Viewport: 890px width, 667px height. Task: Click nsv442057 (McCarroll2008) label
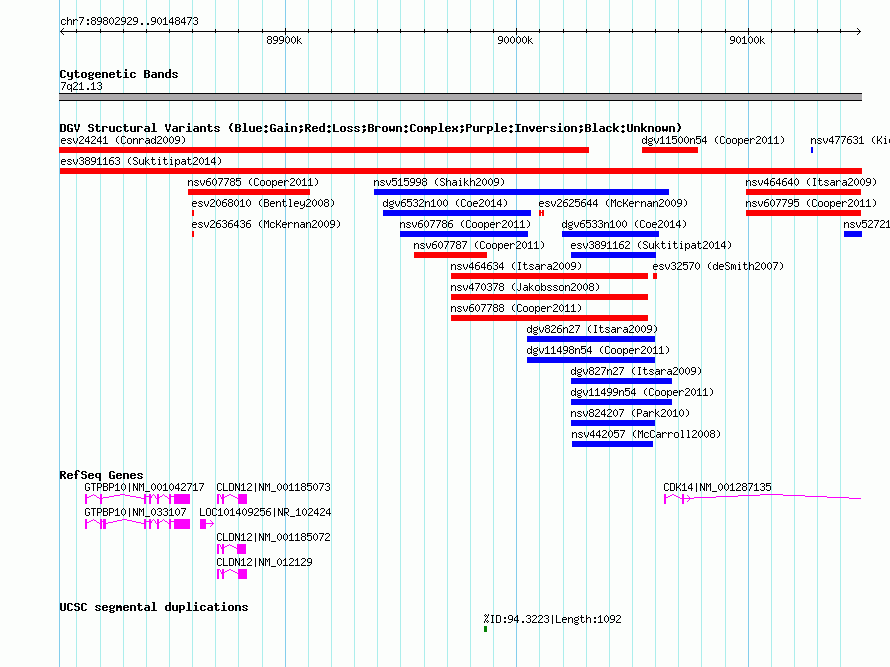pos(646,434)
